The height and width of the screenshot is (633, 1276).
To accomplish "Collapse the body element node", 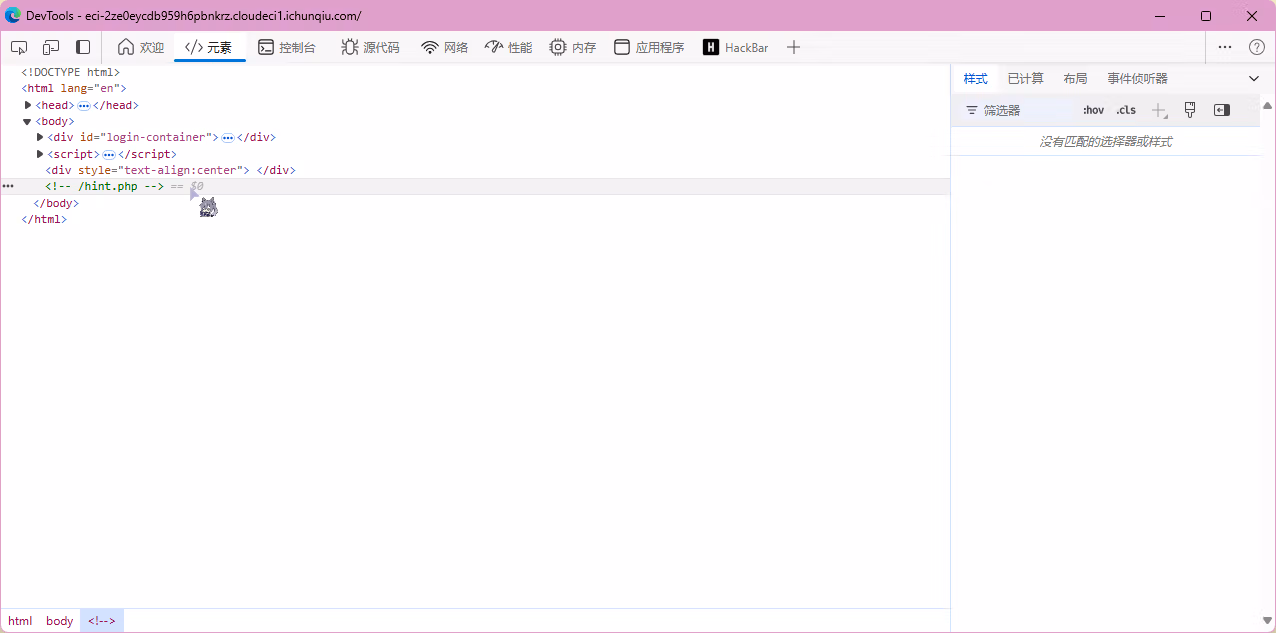I will tap(28, 121).
